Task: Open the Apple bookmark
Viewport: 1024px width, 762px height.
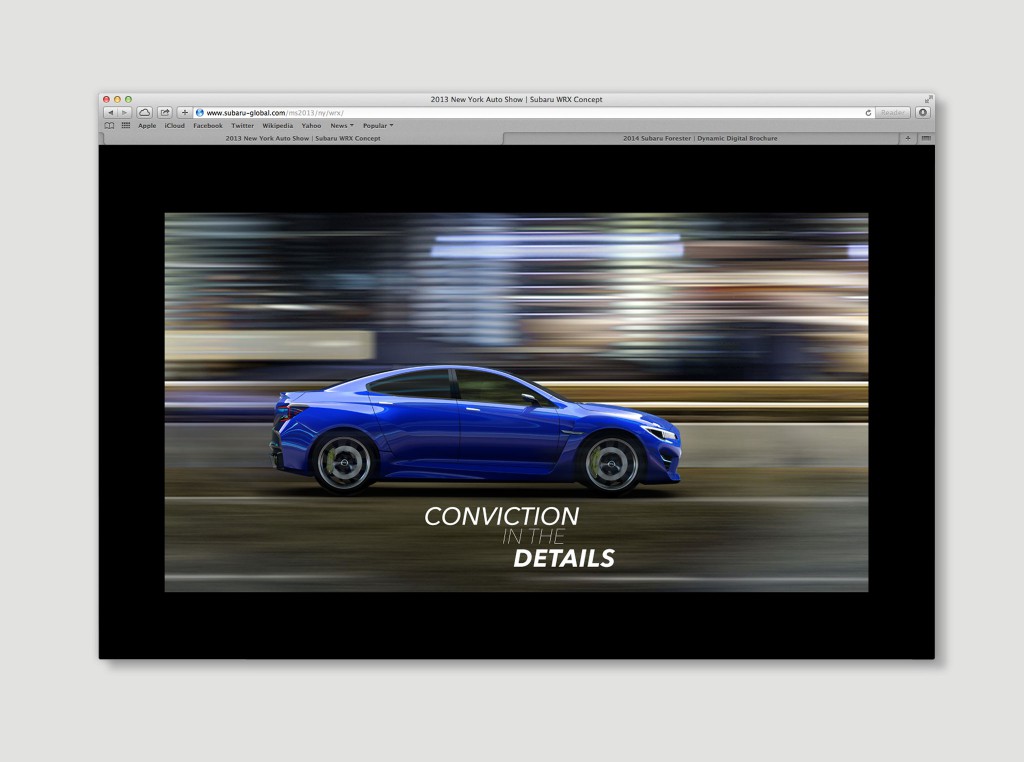Action: click(x=147, y=125)
